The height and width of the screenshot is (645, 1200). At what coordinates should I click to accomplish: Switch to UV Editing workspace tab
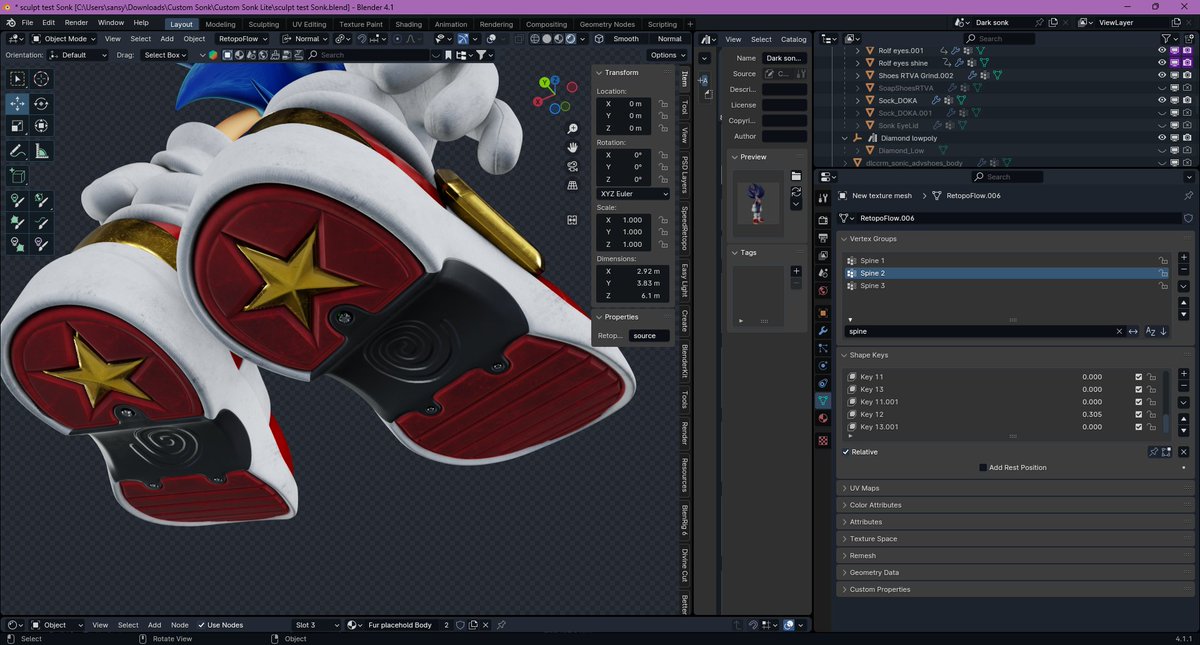click(309, 24)
